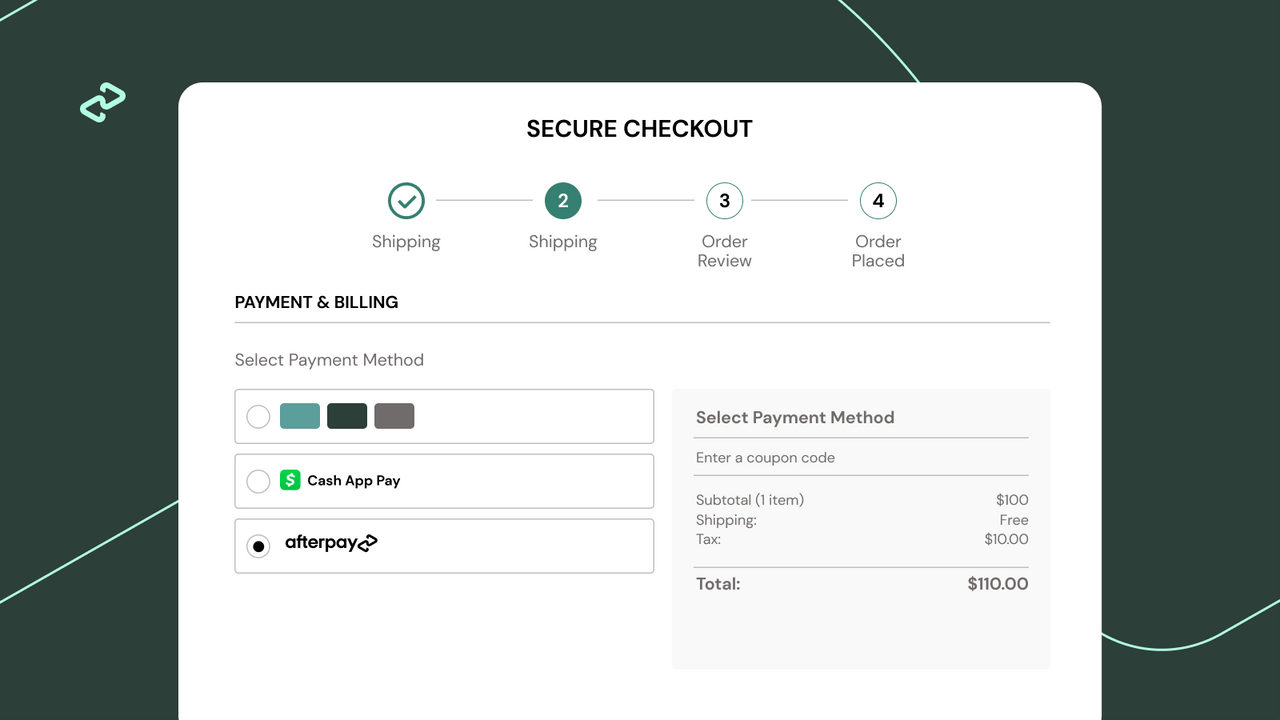This screenshot has height=720, width=1280.
Task: Select the Cash App Pay dollar logo icon
Action: tap(290, 480)
